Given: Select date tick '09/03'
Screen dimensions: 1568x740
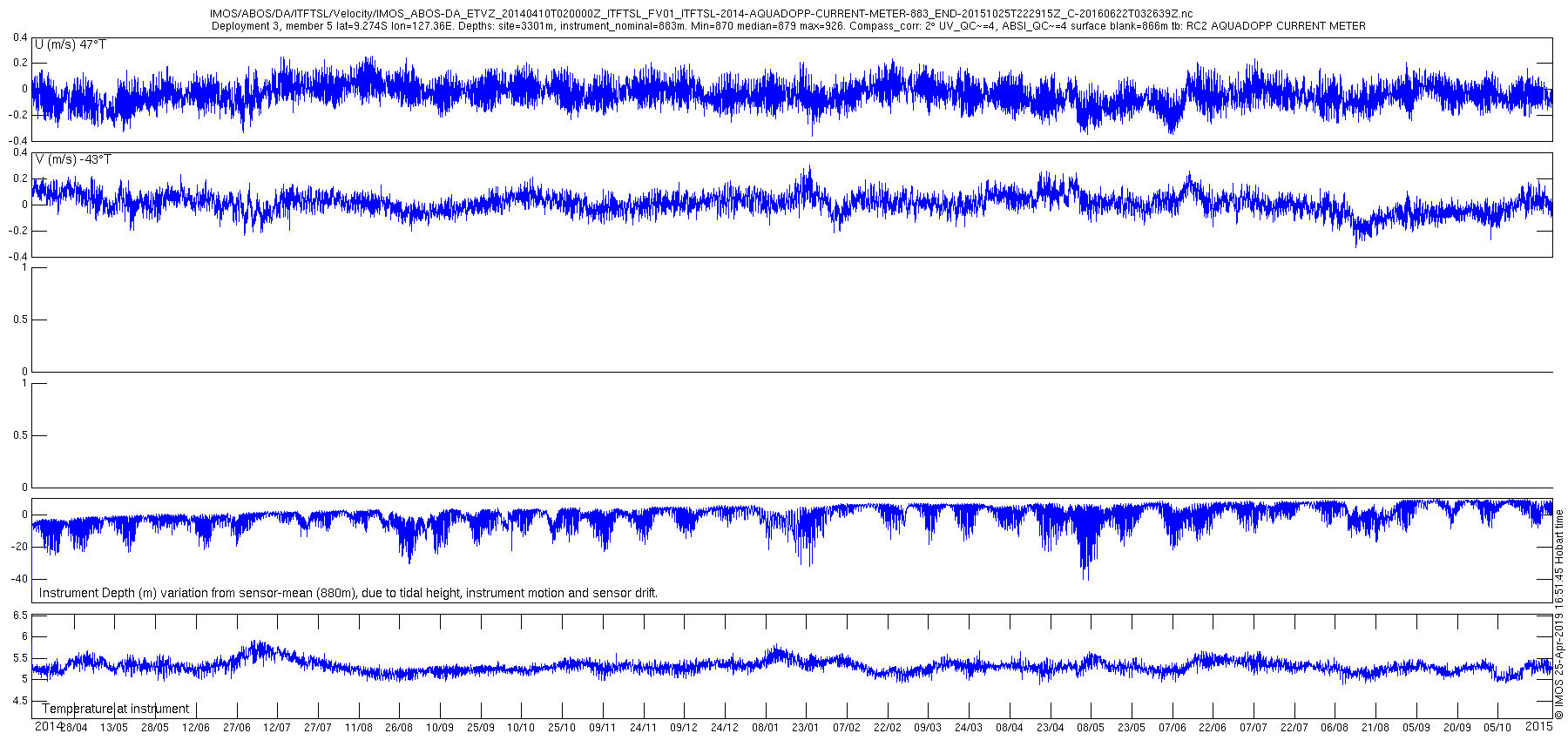Looking at the screenshot, I should coord(928,728).
